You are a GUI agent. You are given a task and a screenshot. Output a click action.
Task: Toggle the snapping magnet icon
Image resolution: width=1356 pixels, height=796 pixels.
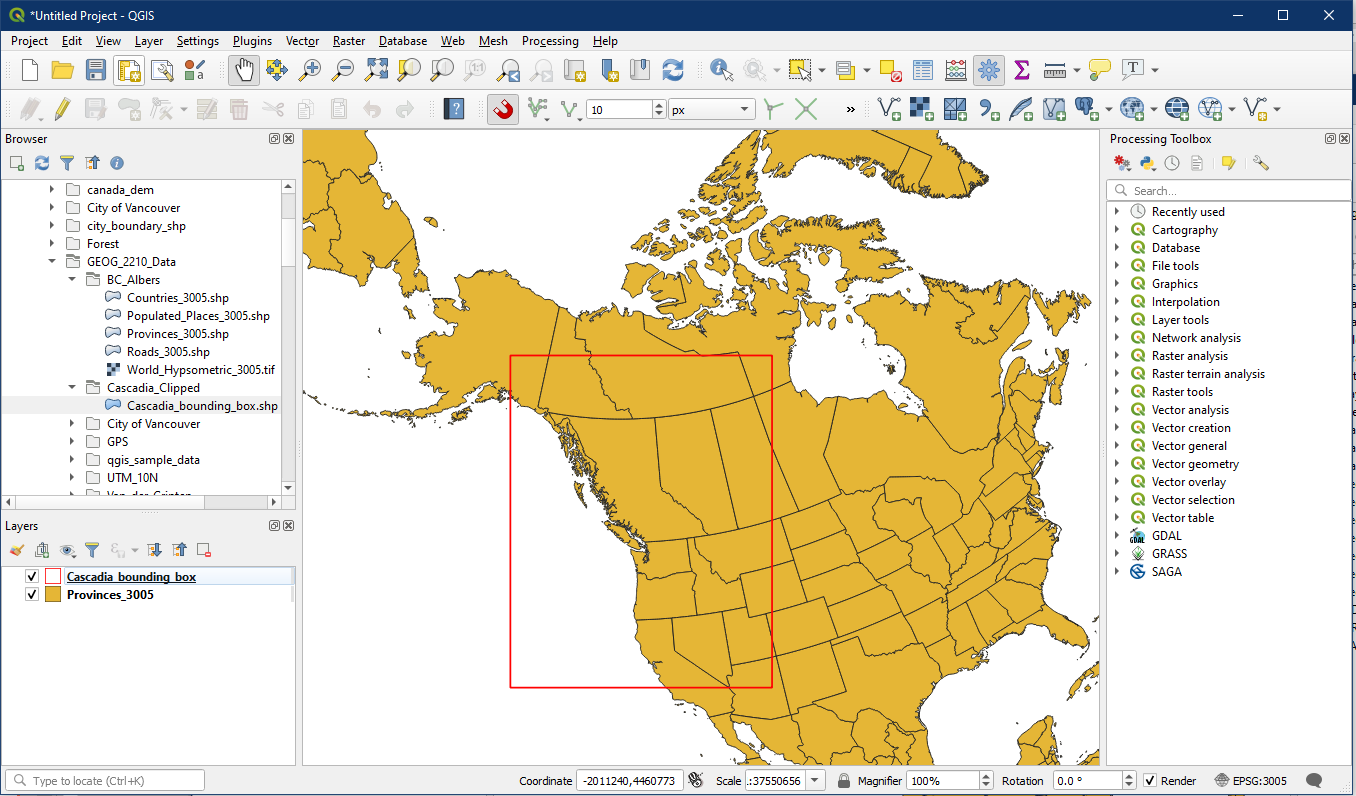point(503,109)
